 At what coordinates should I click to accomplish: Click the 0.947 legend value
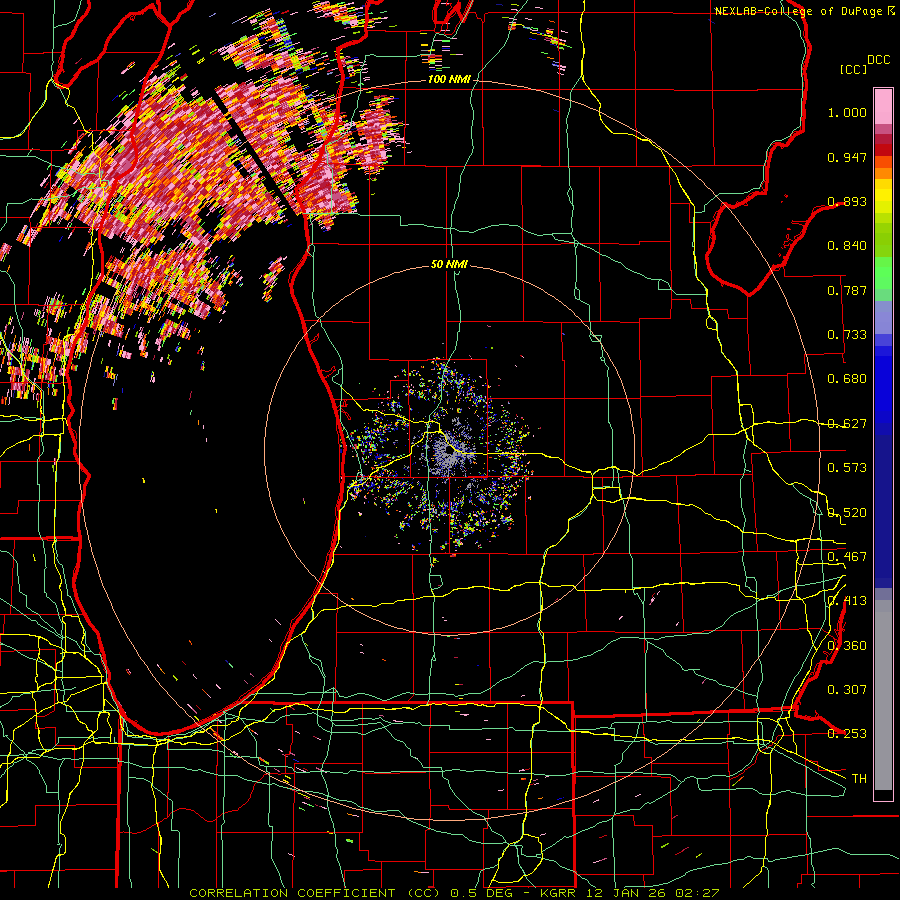[x=847, y=157]
